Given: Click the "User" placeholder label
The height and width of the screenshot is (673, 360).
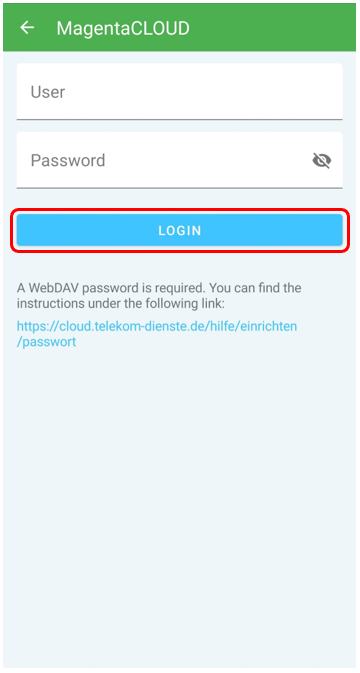Looking at the screenshot, I should (48, 92).
